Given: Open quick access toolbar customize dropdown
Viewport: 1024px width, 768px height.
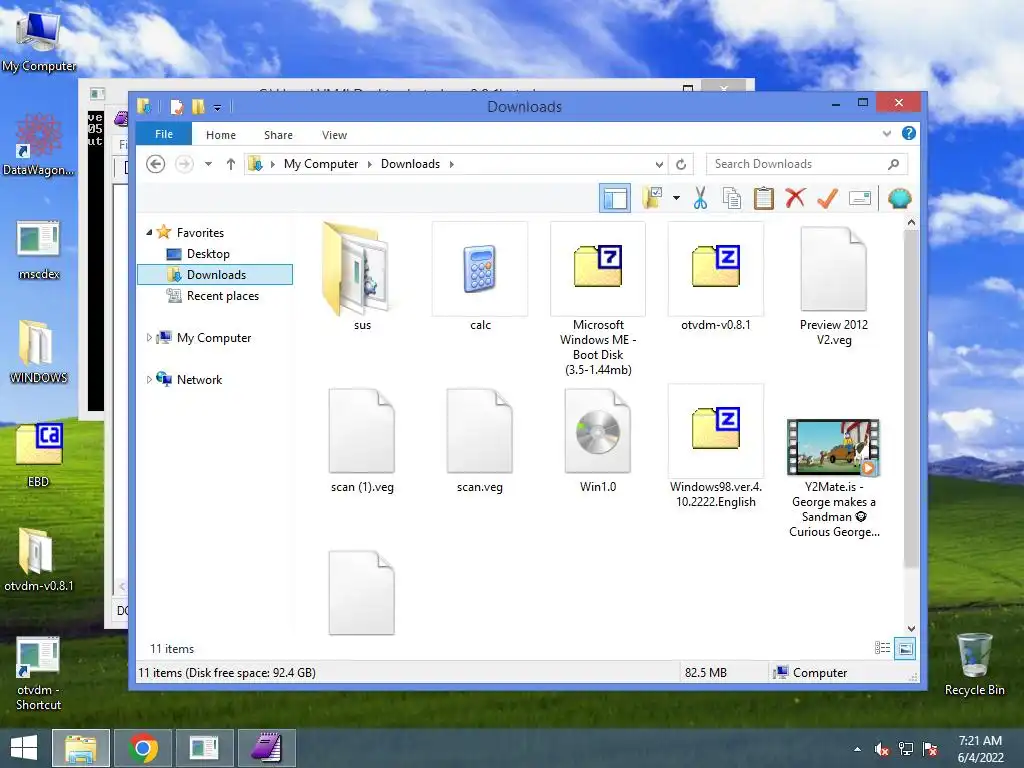Looking at the screenshot, I should 217,107.
